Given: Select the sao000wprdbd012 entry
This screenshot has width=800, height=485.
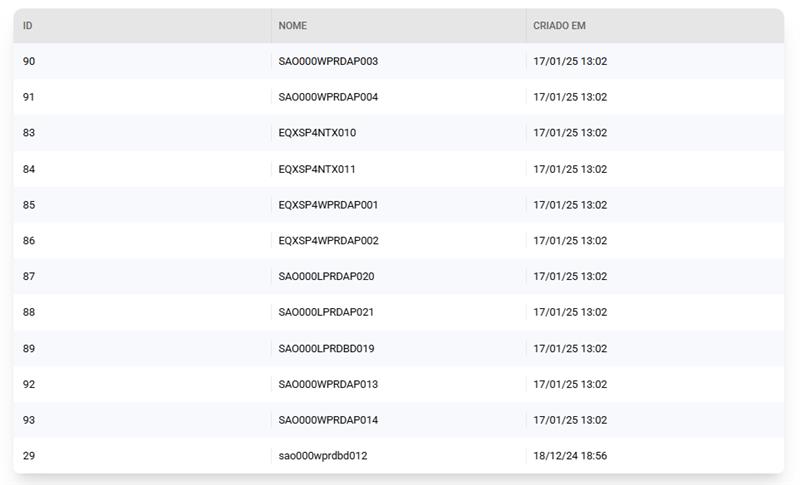Looking at the screenshot, I should tap(323, 456).
